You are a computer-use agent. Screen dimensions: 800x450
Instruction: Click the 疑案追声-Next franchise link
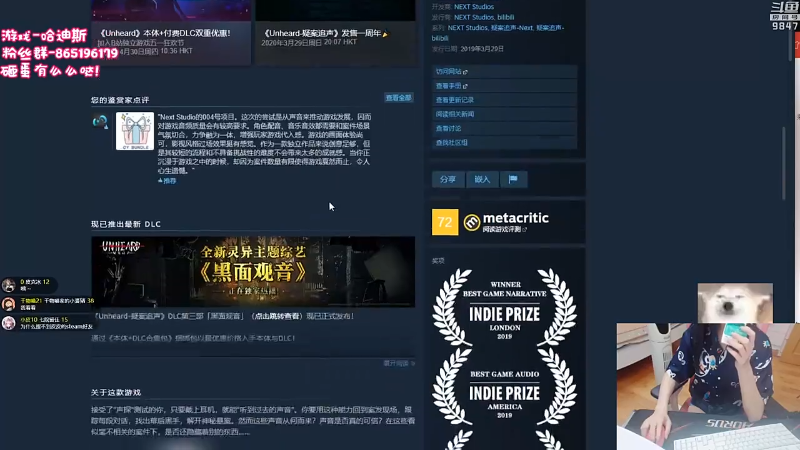512,28
